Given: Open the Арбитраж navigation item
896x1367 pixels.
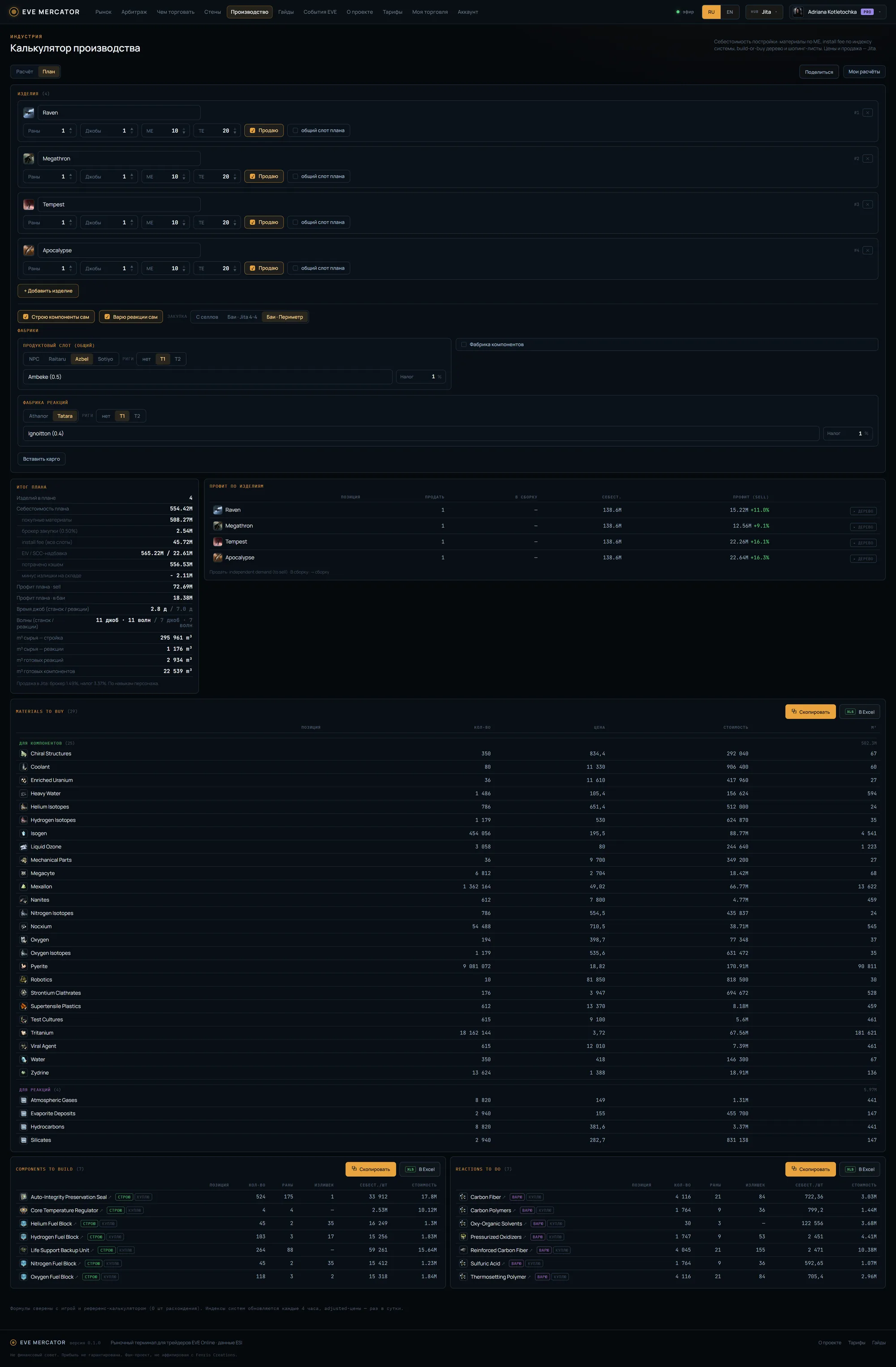Looking at the screenshot, I should point(134,12).
